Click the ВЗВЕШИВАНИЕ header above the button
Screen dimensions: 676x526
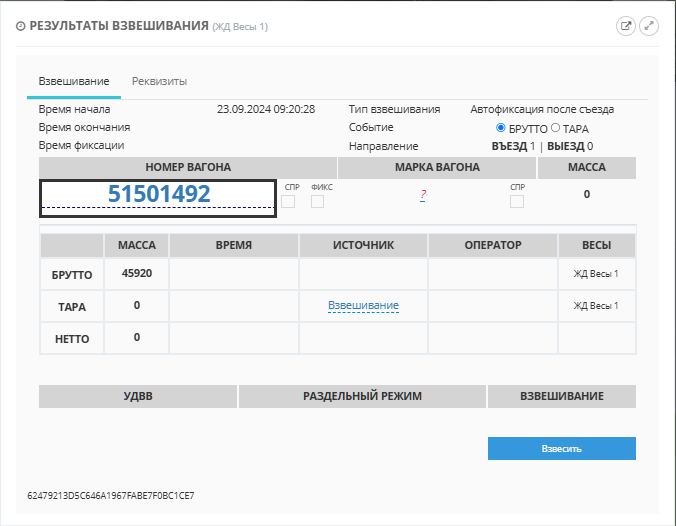tap(561, 396)
